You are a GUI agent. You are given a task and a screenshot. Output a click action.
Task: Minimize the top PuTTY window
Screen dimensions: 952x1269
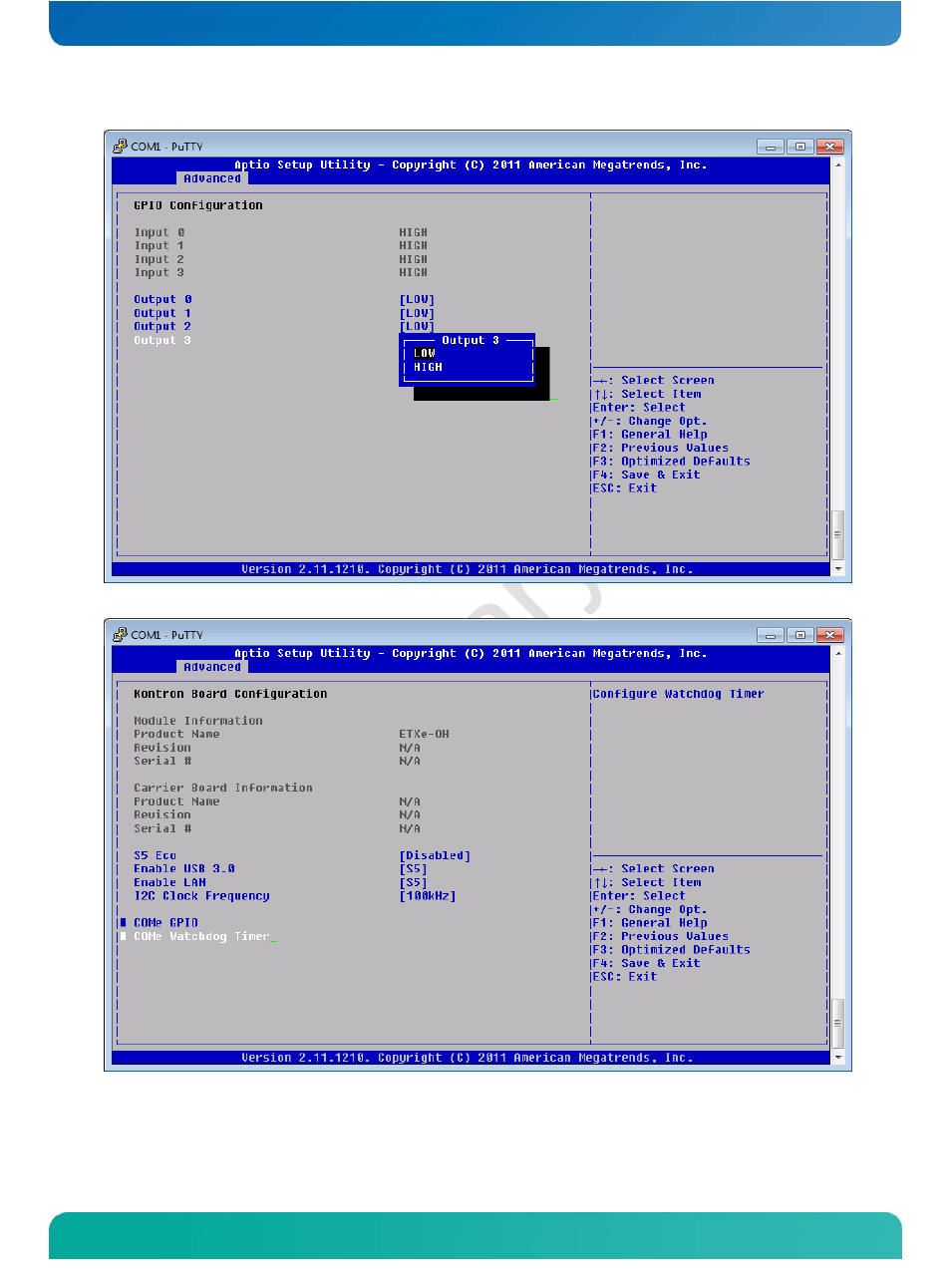pyautogui.click(x=771, y=147)
